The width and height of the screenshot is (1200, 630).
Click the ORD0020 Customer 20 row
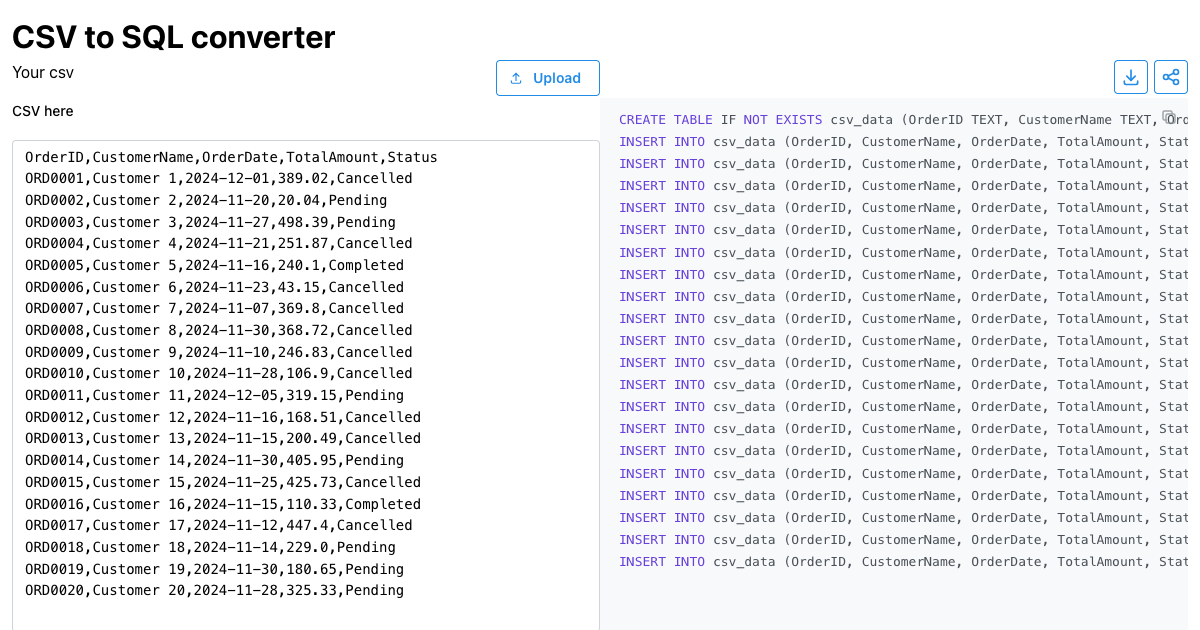click(214, 591)
